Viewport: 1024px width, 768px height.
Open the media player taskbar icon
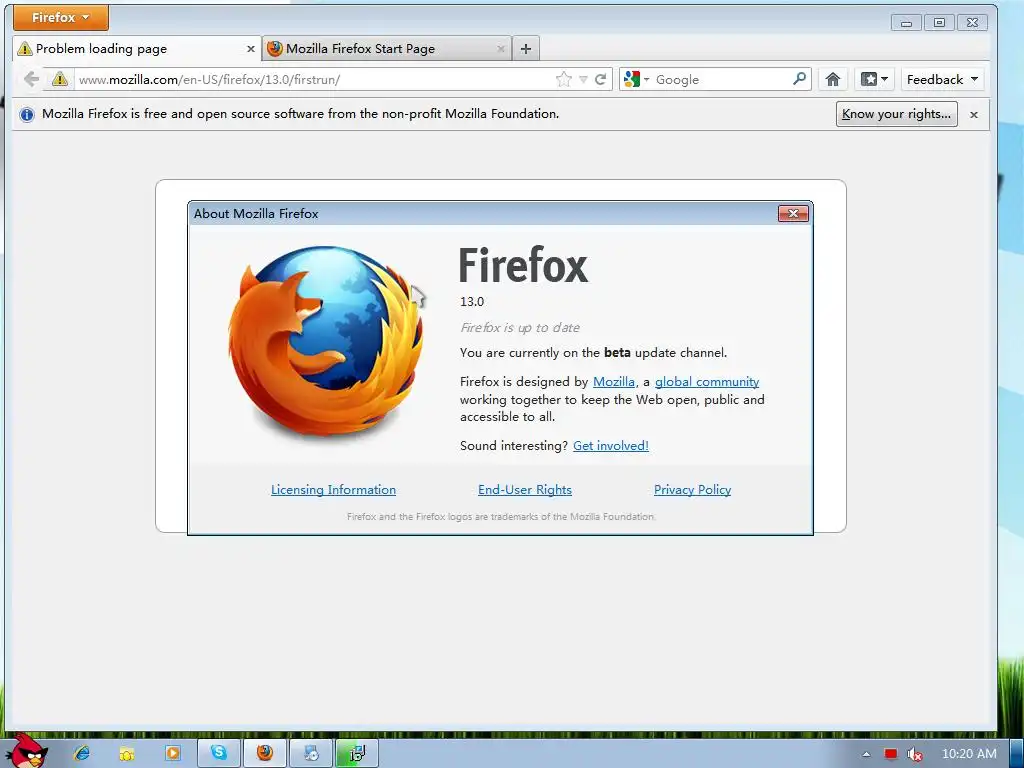click(172, 754)
